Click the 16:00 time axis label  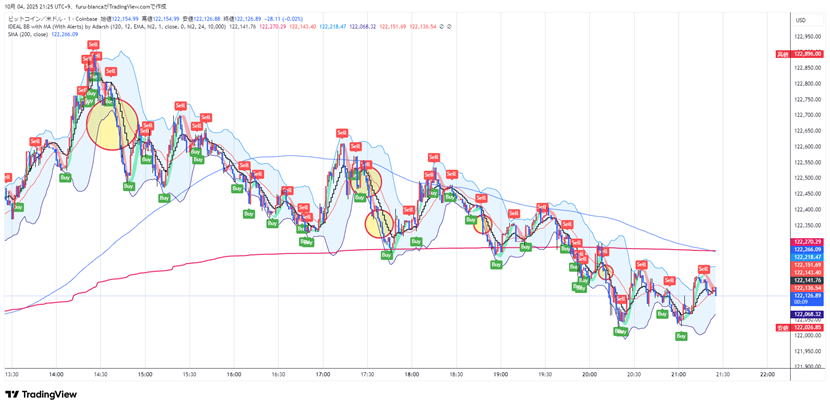pyautogui.click(x=233, y=374)
